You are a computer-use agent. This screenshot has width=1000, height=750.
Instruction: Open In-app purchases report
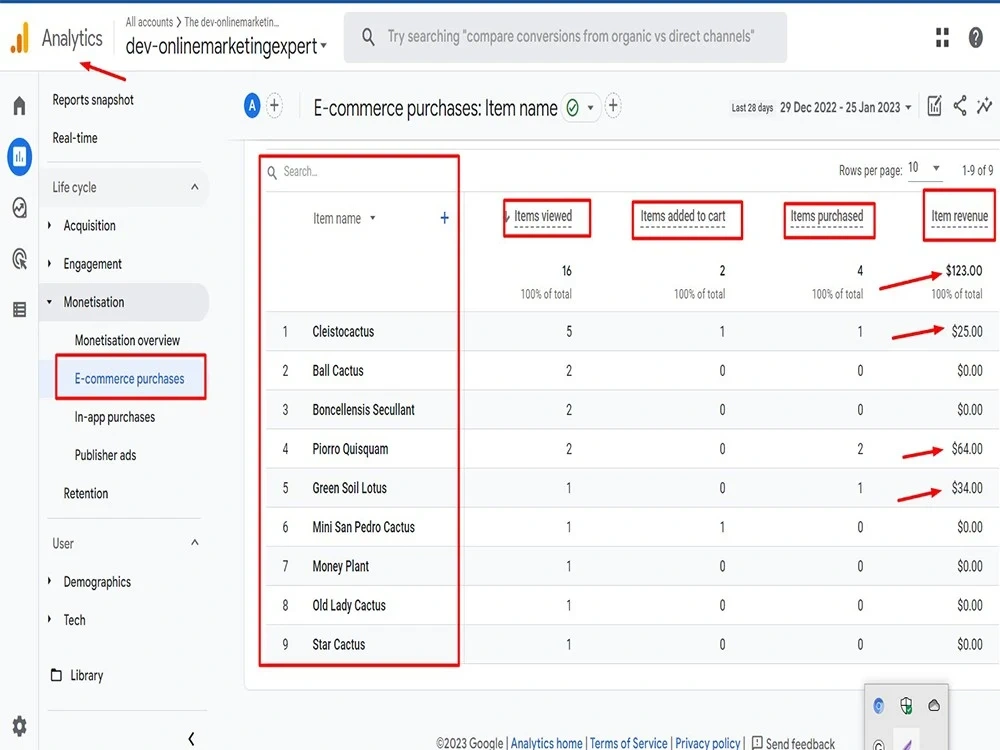pos(115,416)
